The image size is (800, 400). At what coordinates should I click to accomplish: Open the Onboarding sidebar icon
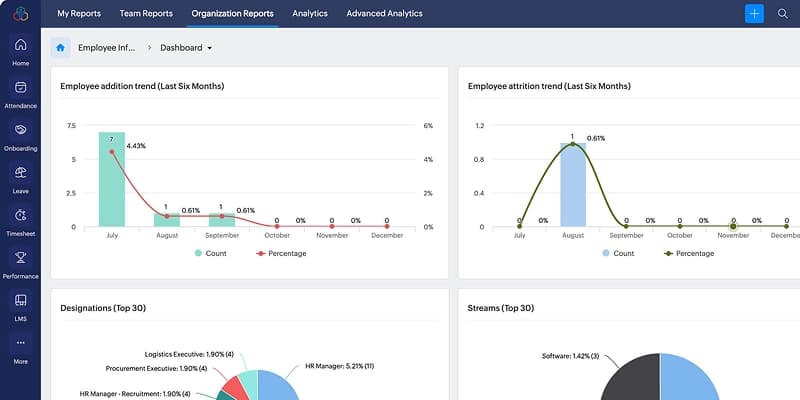(x=20, y=130)
